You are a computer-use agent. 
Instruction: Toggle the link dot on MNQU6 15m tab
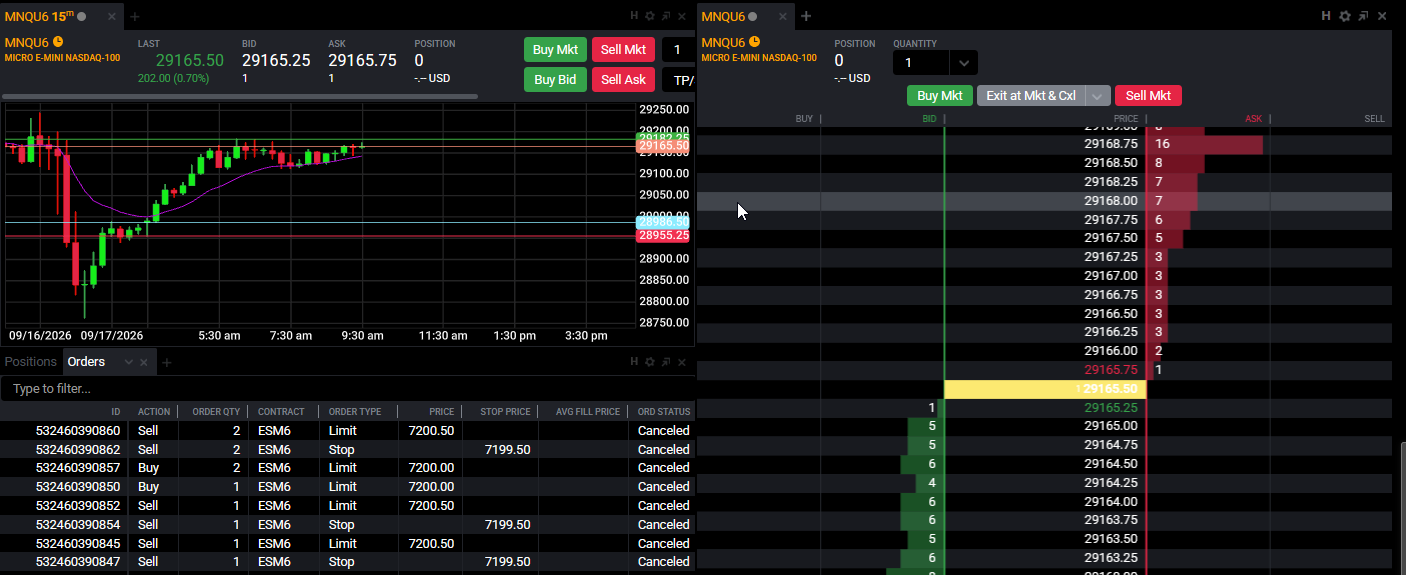tap(81, 17)
